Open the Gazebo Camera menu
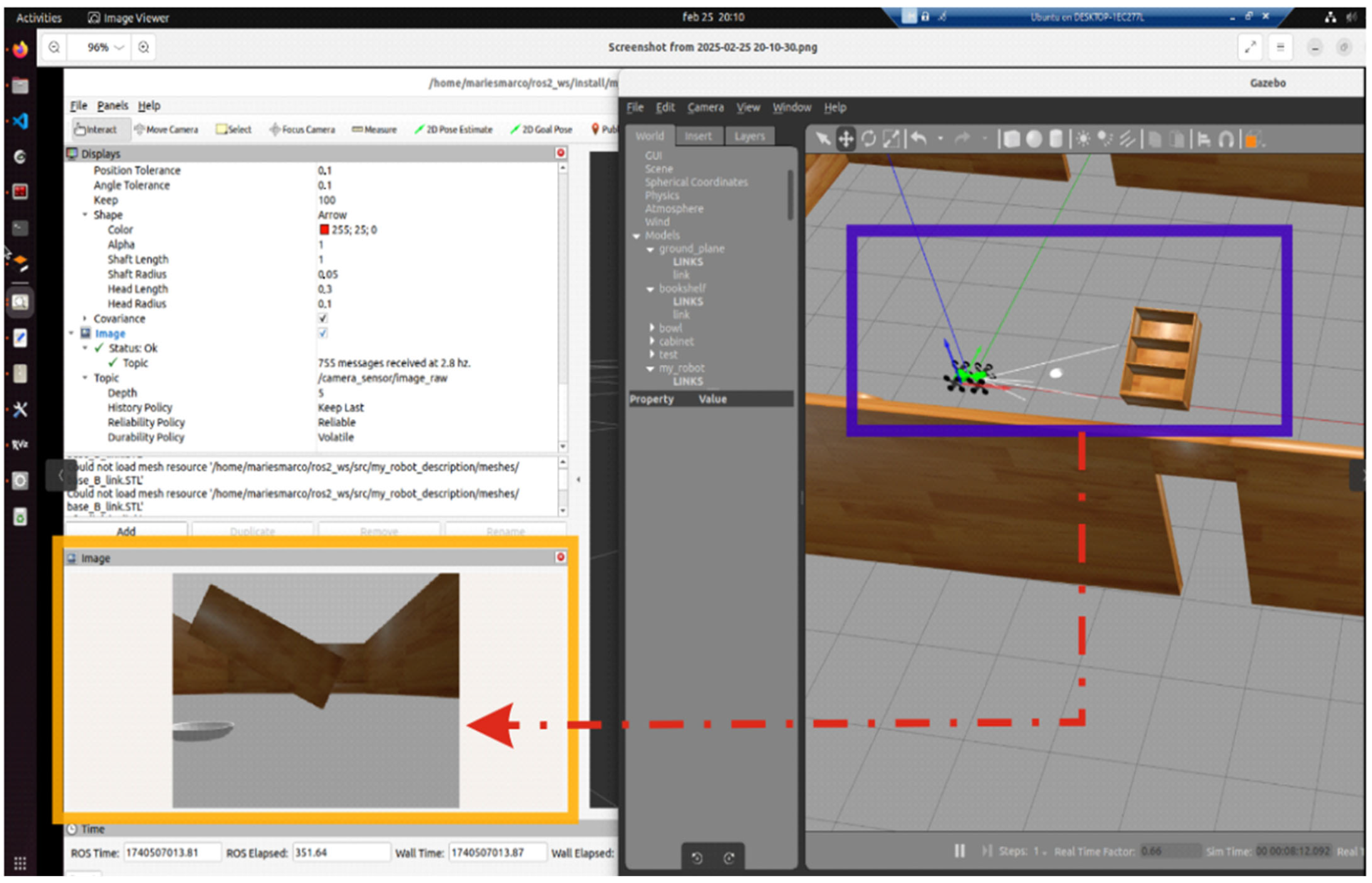1372x883 pixels. click(x=705, y=108)
